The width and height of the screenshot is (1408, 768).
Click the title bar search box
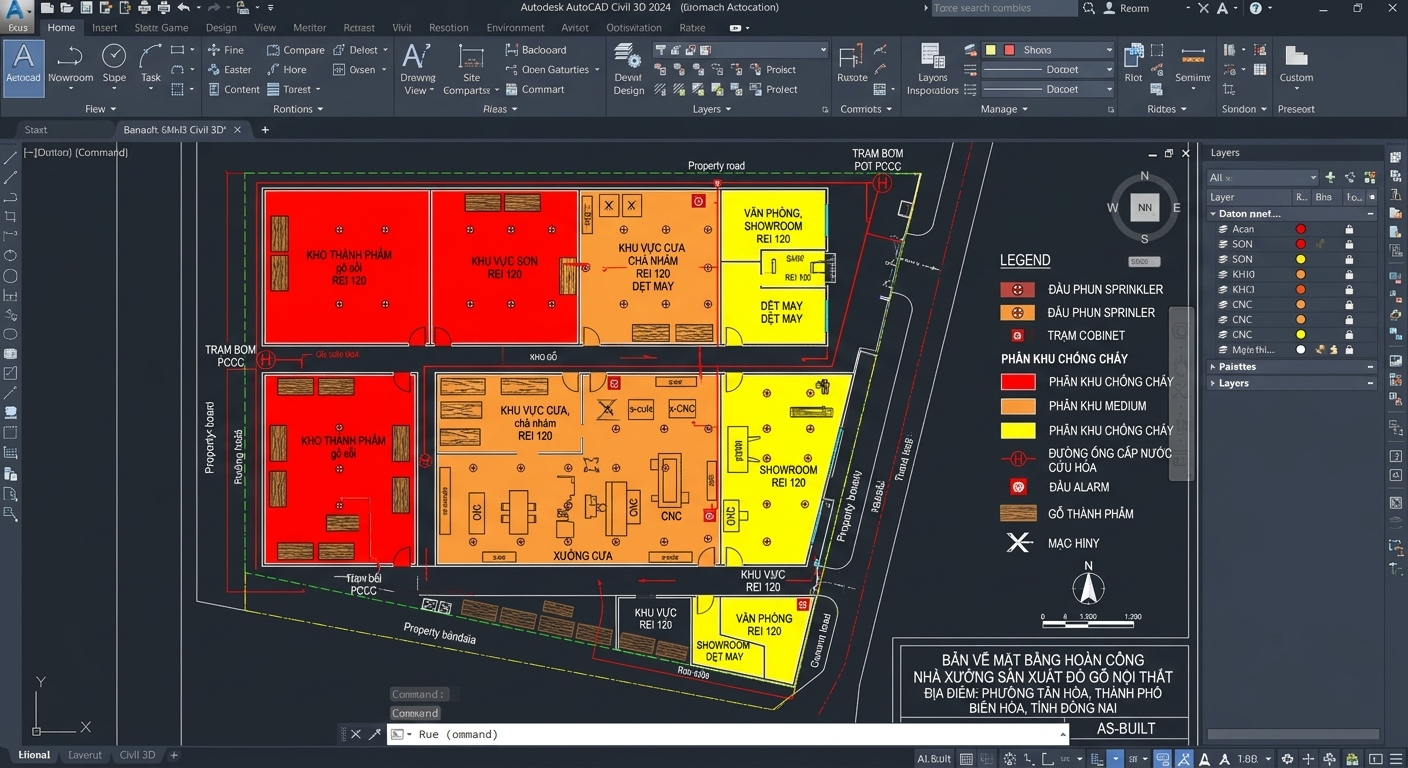pos(1004,8)
